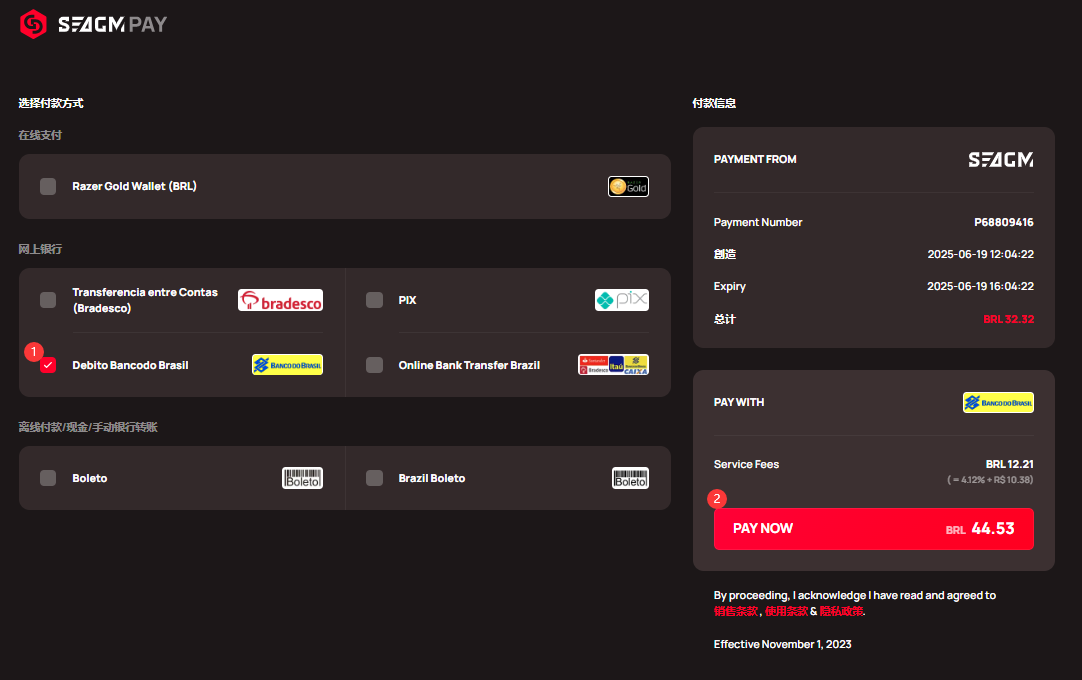Click the expiry time 2025-06-19 16:04:22

point(981,286)
